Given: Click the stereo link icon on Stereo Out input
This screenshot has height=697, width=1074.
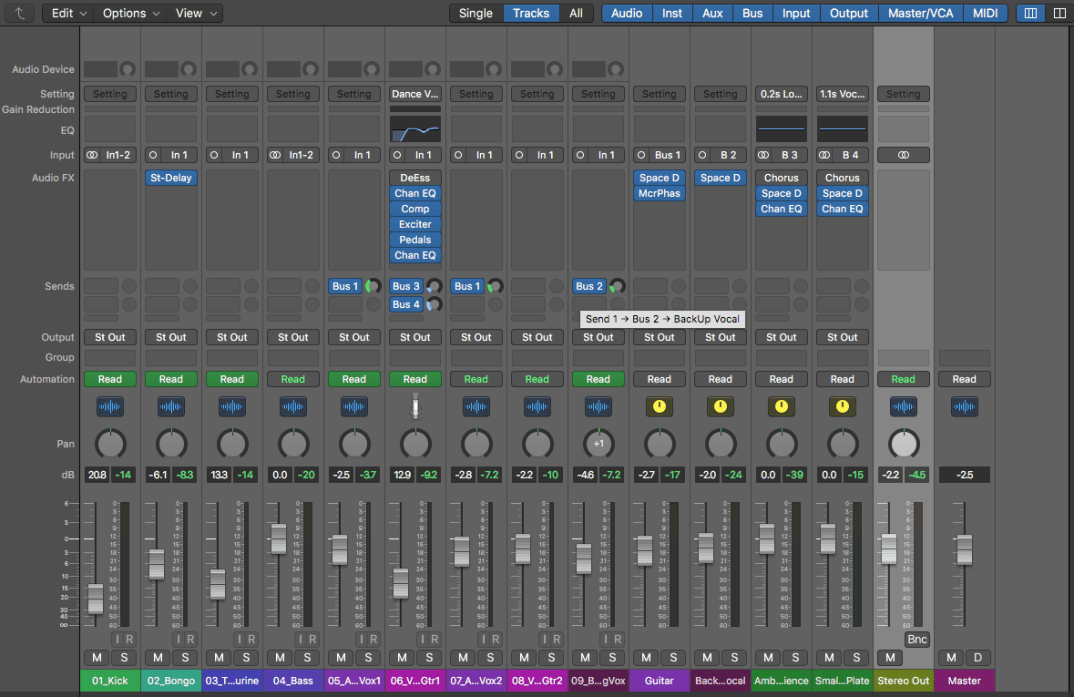Looking at the screenshot, I should tap(903, 155).
